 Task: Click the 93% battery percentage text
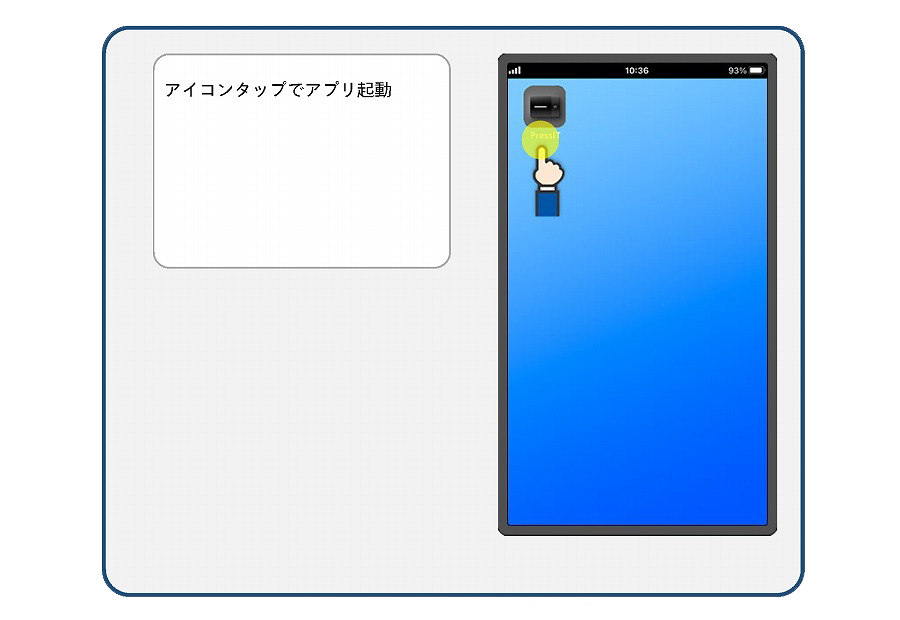tap(737, 71)
